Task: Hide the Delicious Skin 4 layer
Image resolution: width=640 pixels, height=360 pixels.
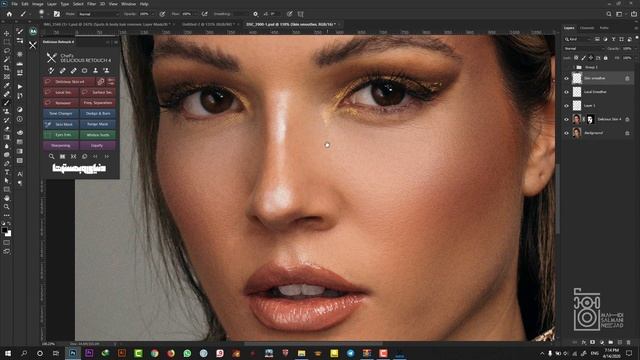Action: point(566,119)
